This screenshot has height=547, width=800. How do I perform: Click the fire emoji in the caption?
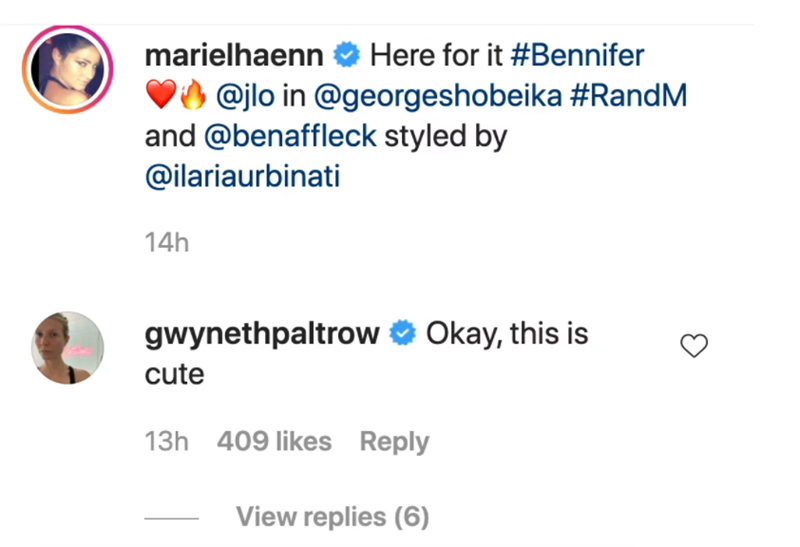192,97
